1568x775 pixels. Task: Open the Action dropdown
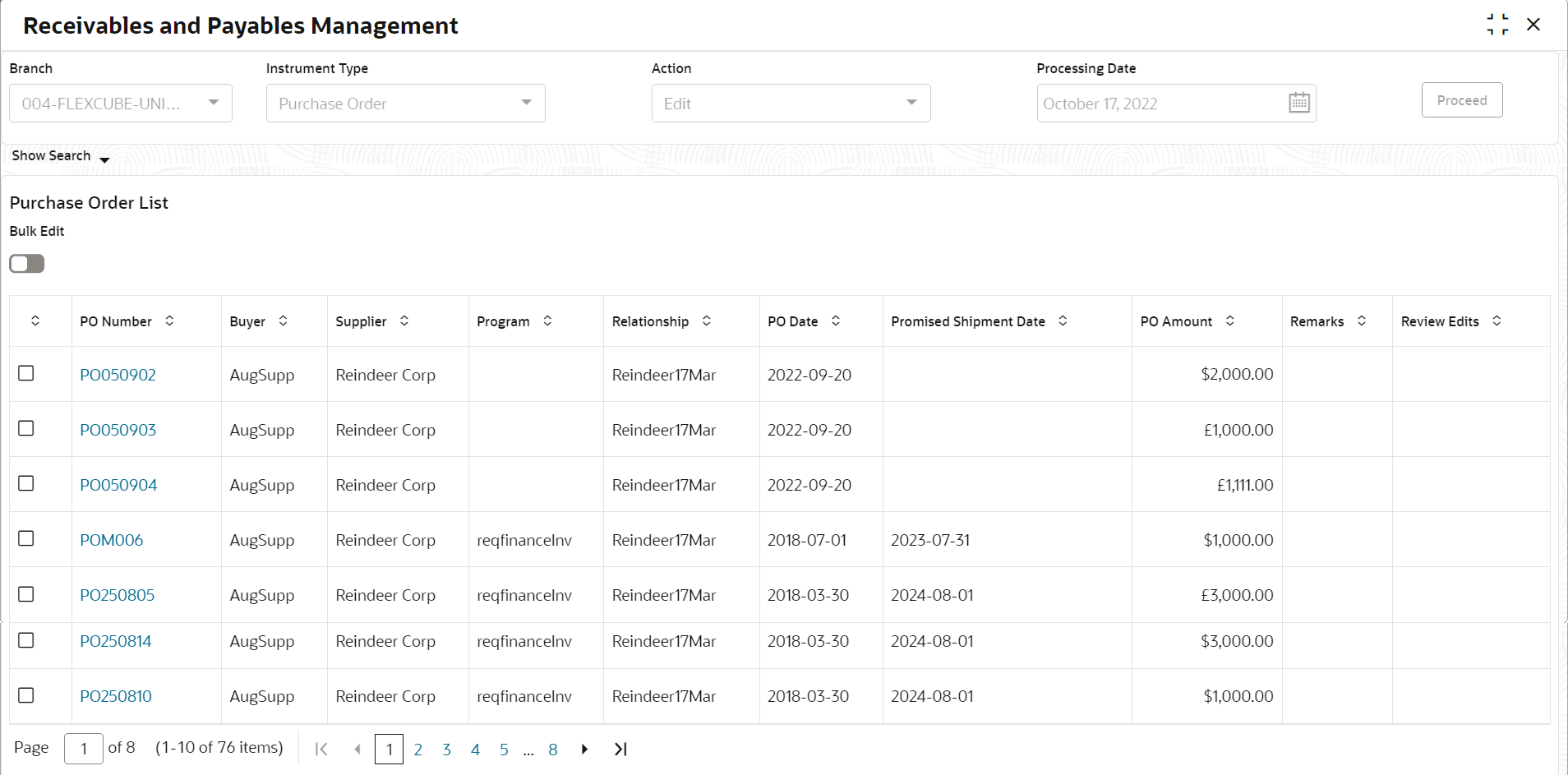coord(791,103)
